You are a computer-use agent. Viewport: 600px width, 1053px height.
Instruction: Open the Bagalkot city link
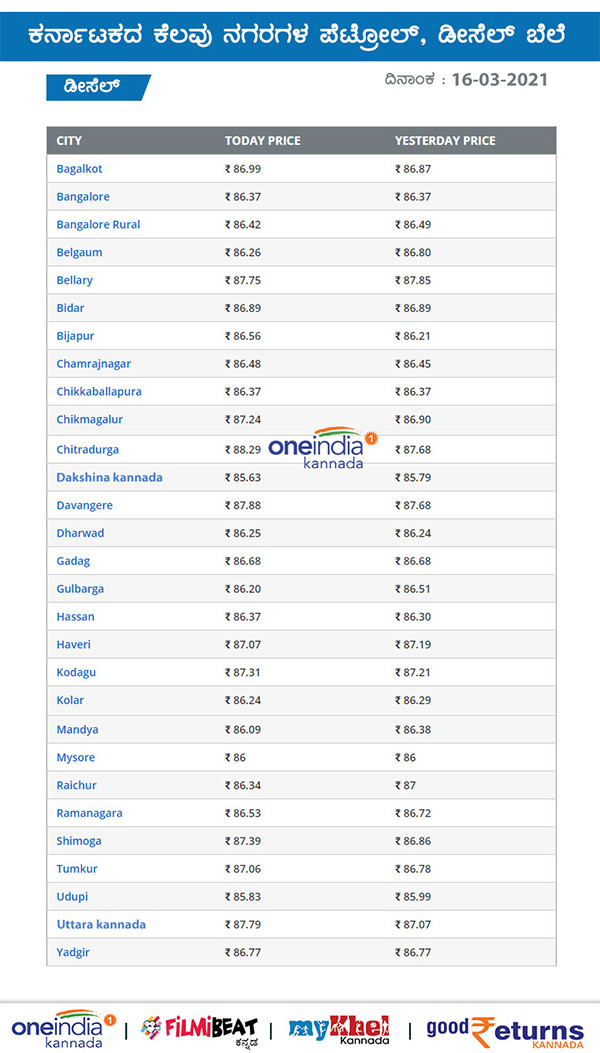coord(79,169)
